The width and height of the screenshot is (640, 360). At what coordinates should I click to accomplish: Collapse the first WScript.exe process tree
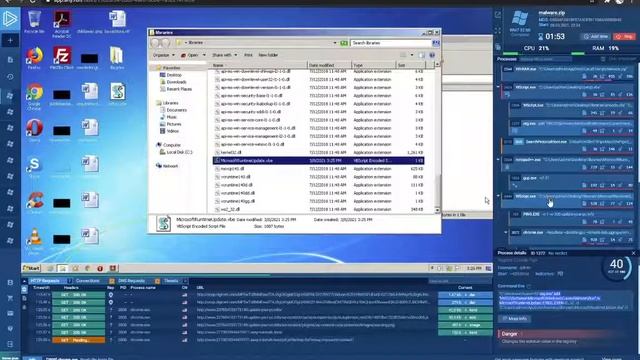(x=498, y=87)
